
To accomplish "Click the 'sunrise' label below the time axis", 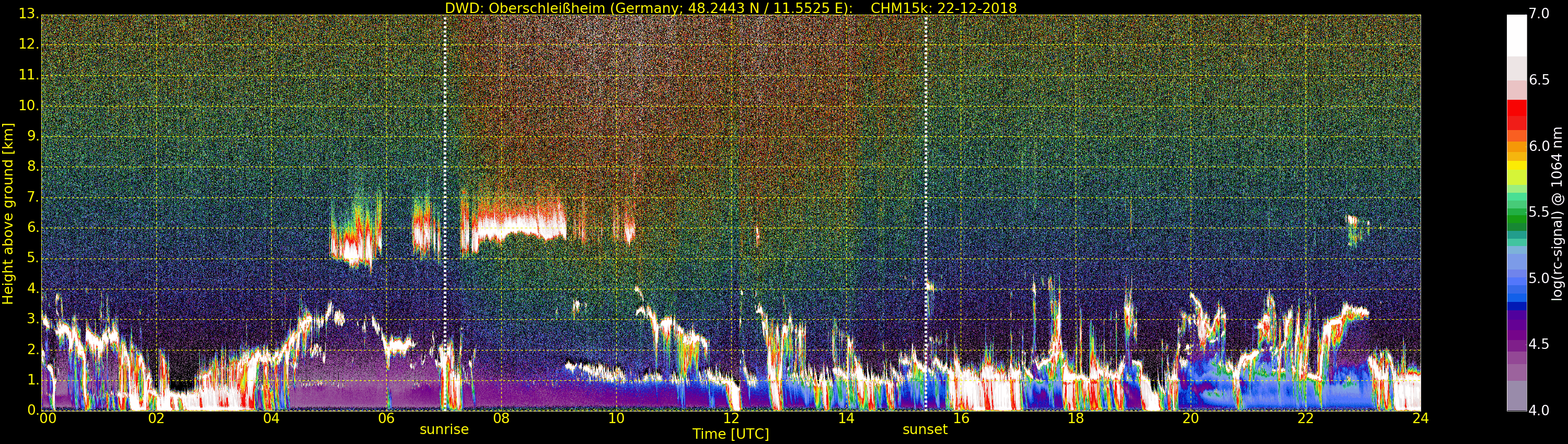I will point(444,429).
